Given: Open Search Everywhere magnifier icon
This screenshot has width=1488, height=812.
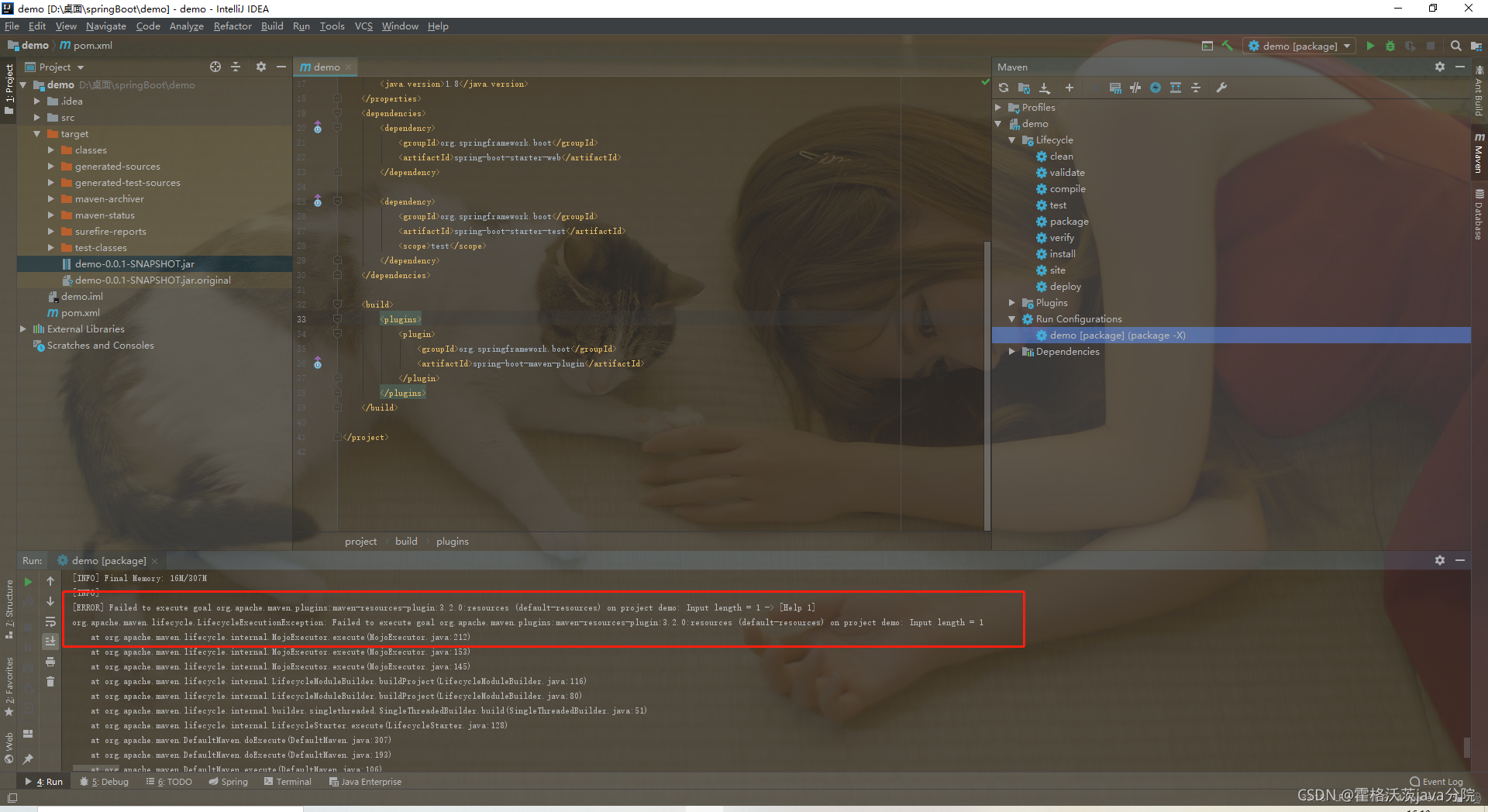Looking at the screenshot, I should click(1456, 46).
